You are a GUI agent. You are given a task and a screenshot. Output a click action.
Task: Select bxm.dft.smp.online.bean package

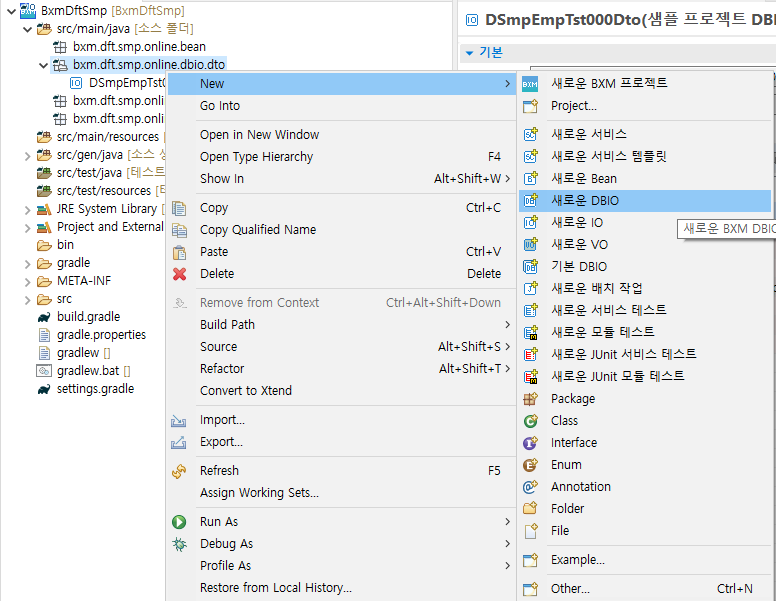[x=139, y=47]
